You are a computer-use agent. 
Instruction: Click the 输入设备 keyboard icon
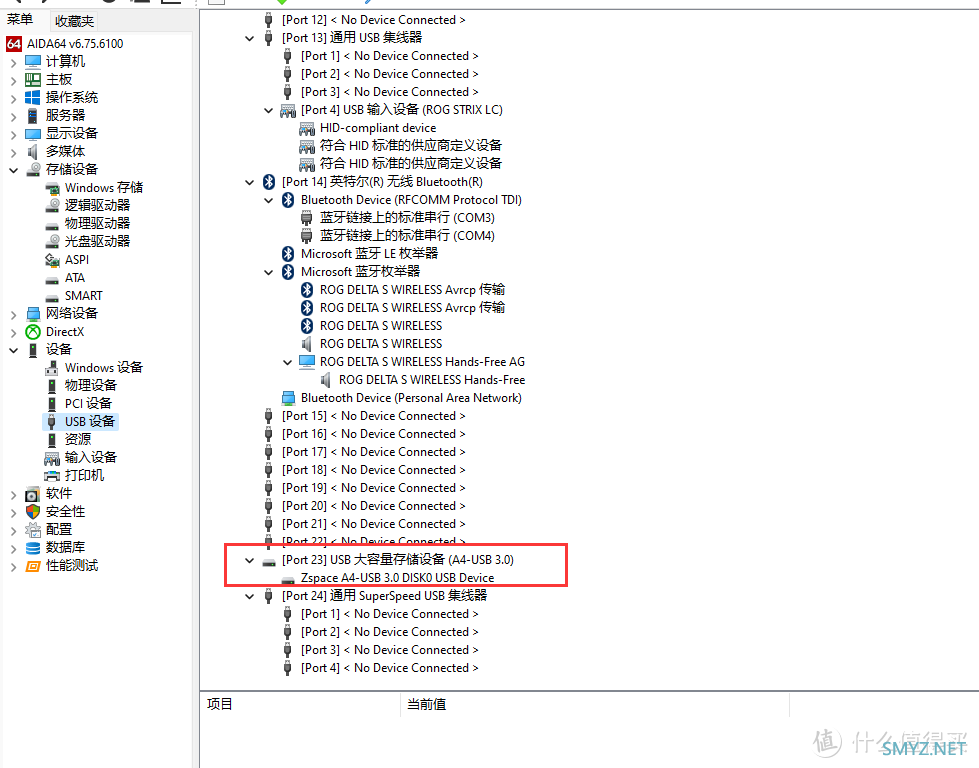pos(52,458)
